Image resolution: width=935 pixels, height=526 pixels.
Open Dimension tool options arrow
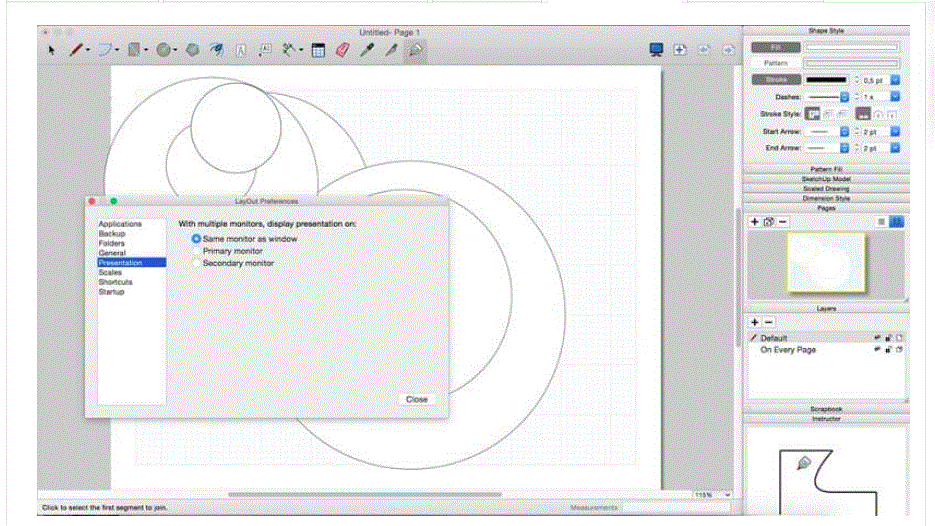pyautogui.click(x=301, y=50)
